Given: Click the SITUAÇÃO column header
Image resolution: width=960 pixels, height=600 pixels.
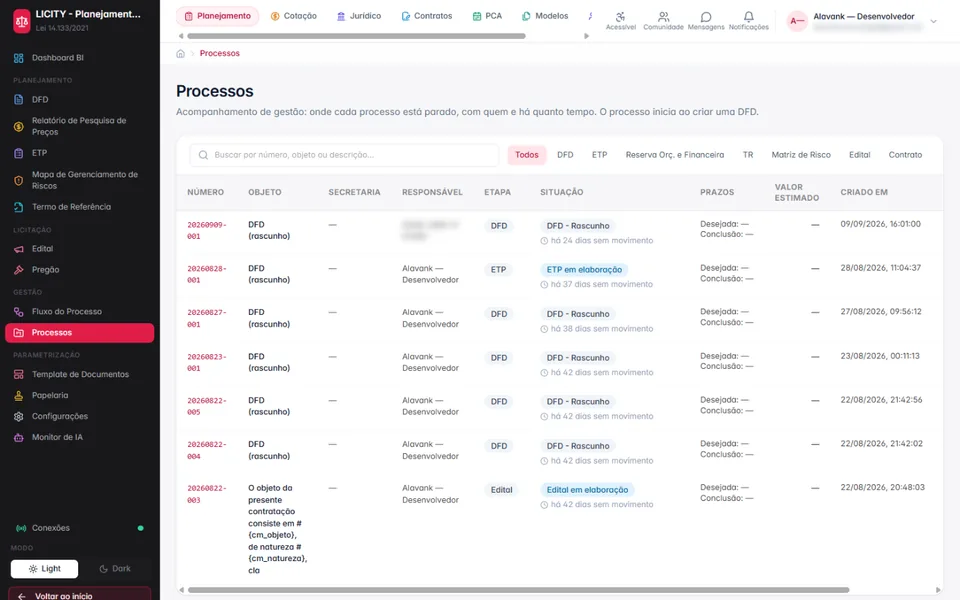Looking at the screenshot, I should coord(561,192).
